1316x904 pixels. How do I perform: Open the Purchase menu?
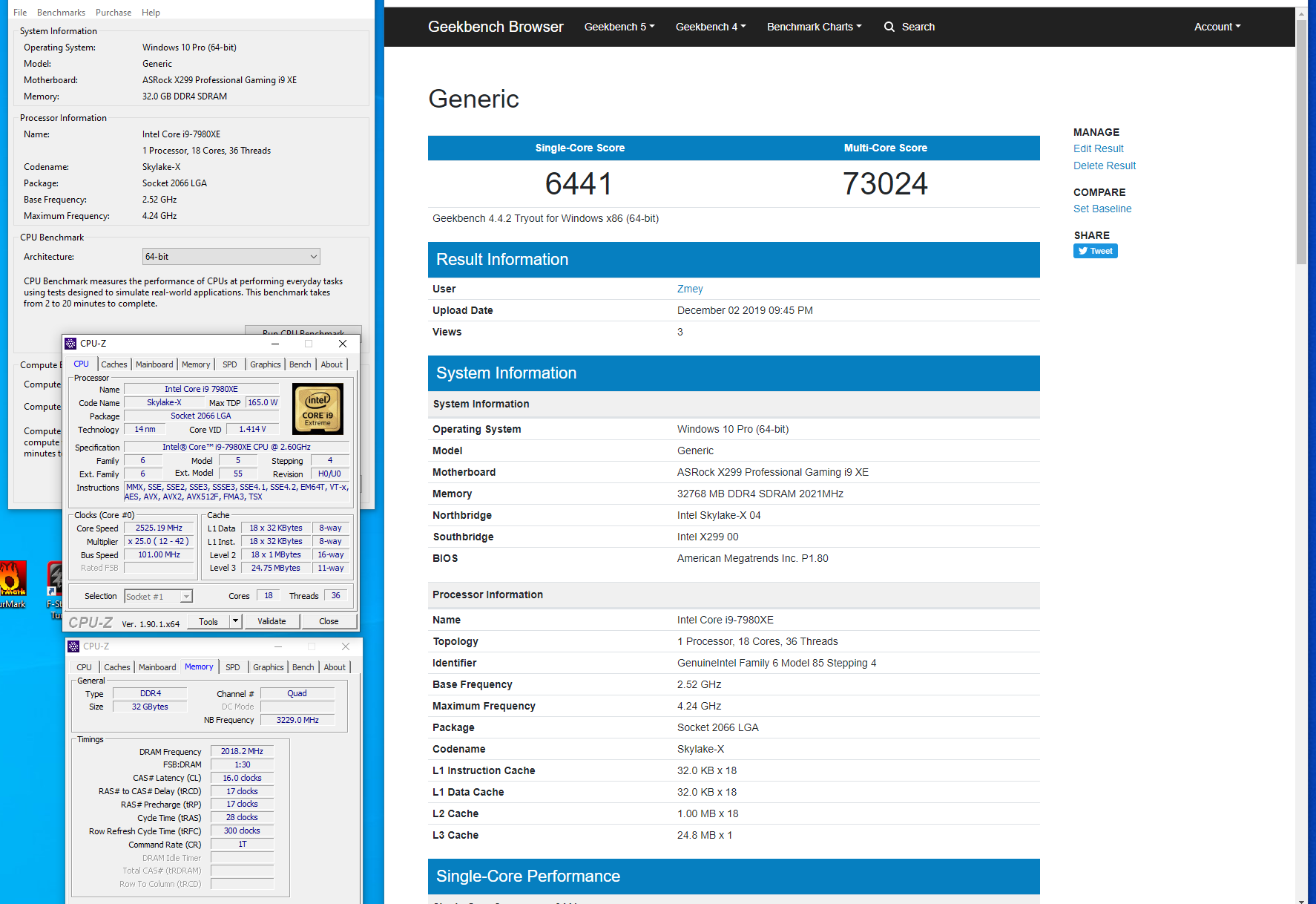pyautogui.click(x=113, y=13)
